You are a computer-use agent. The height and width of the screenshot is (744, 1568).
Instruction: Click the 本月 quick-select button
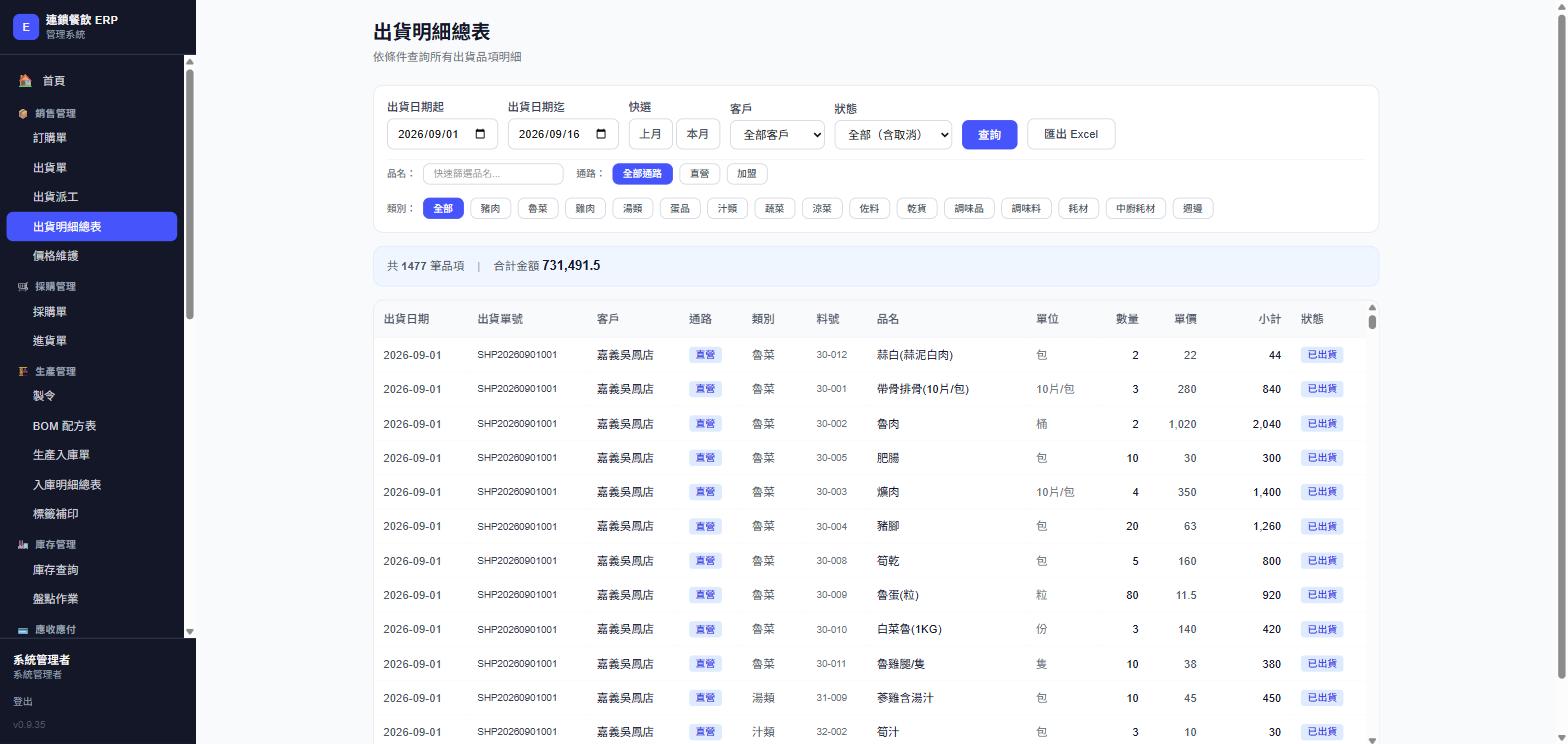point(698,134)
